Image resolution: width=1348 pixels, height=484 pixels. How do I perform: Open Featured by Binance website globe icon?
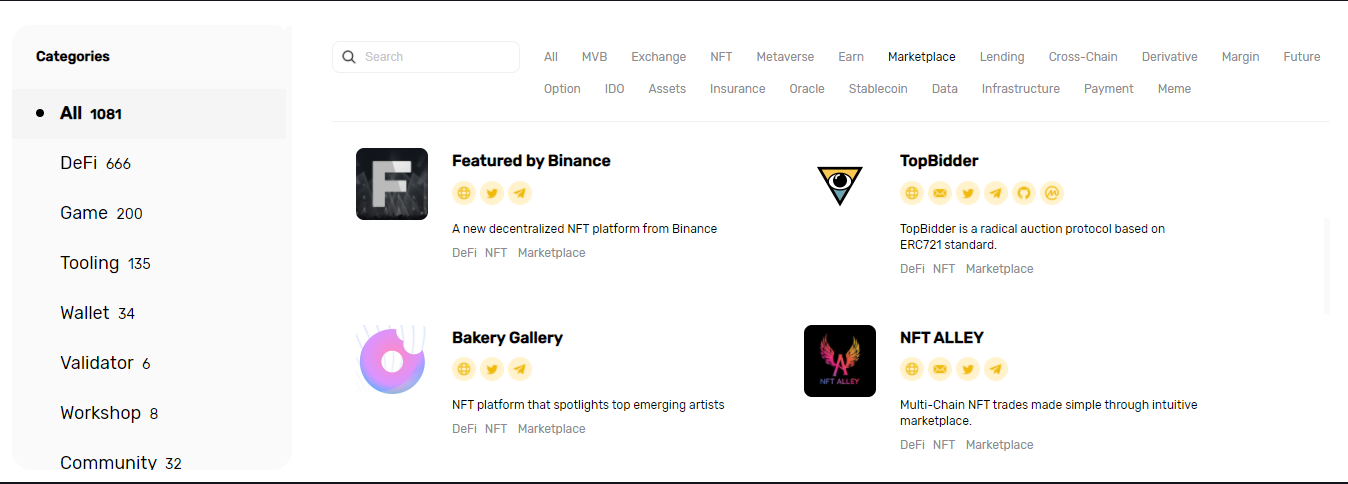pos(463,193)
